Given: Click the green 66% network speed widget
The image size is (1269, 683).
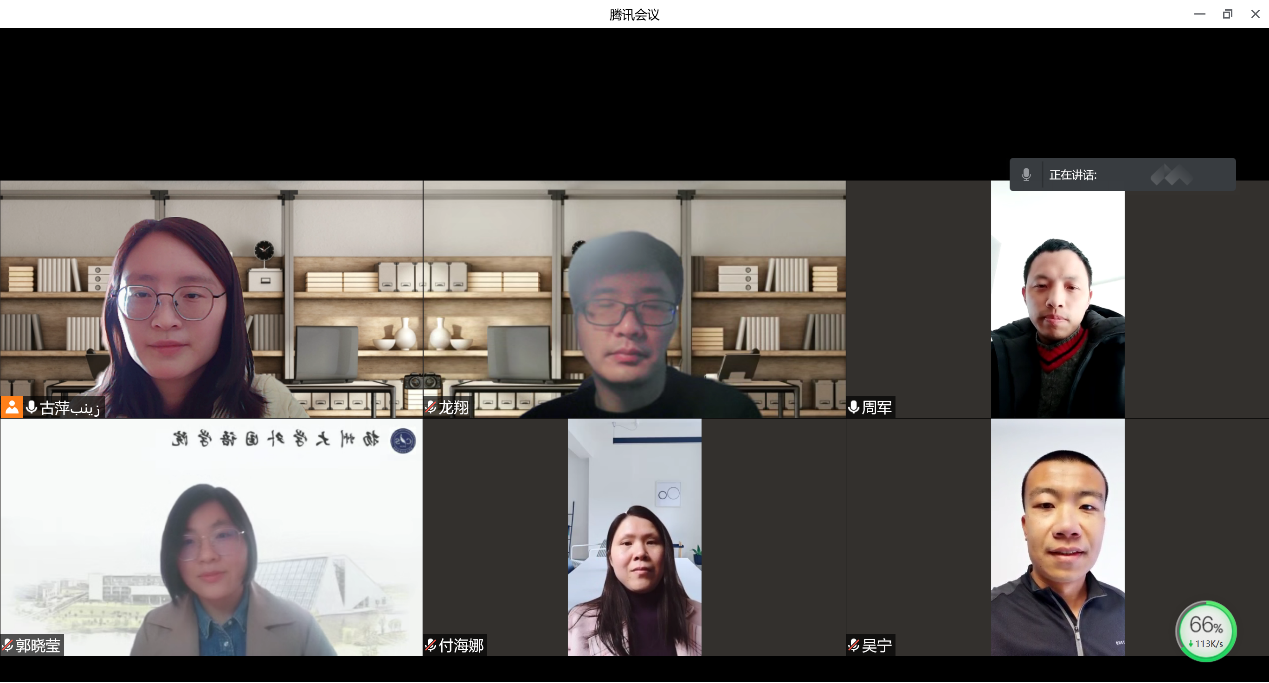Looking at the screenshot, I should (x=1205, y=631).
